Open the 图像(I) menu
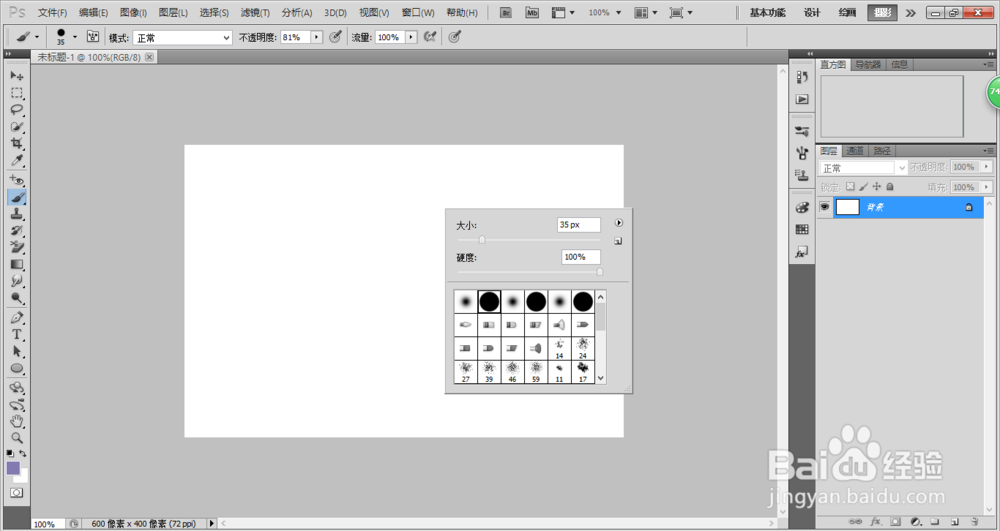The width and height of the screenshot is (1000, 531). [x=133, y=13]
